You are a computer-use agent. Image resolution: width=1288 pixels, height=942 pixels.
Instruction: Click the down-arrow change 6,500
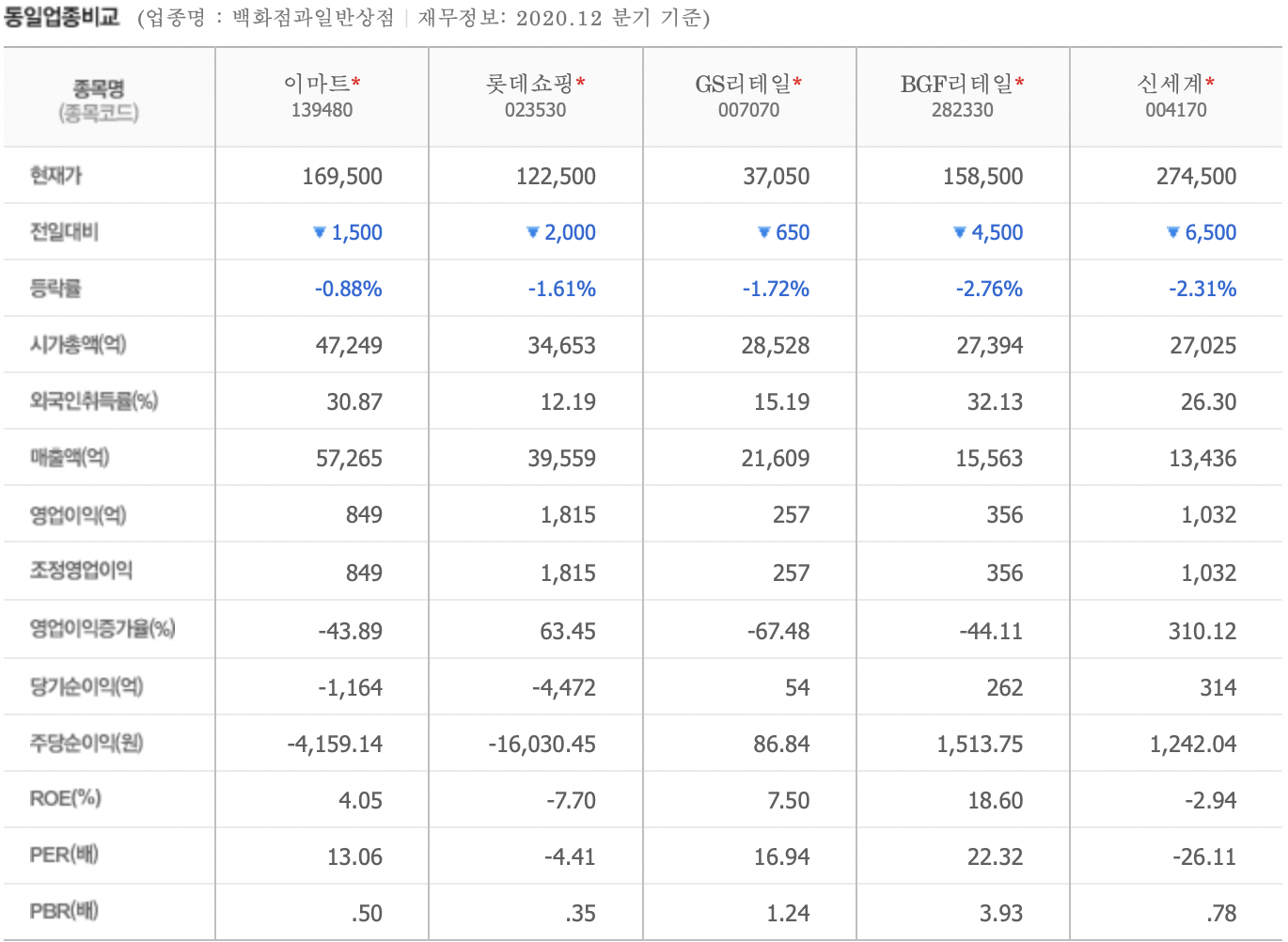coord(1202,233)
